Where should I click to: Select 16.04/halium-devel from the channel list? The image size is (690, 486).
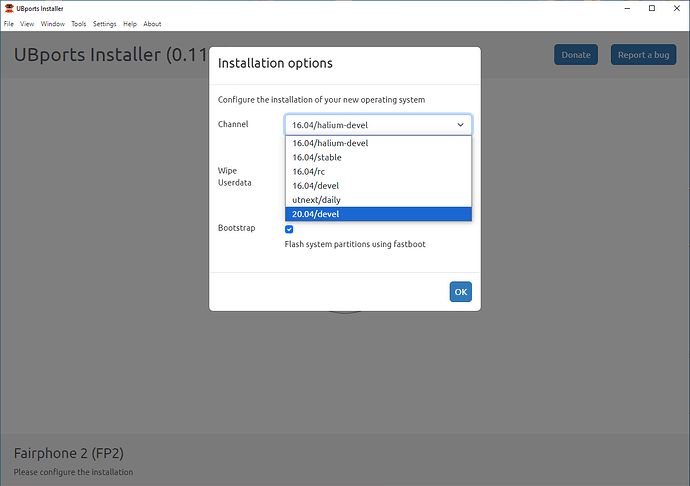coord(378,143)
